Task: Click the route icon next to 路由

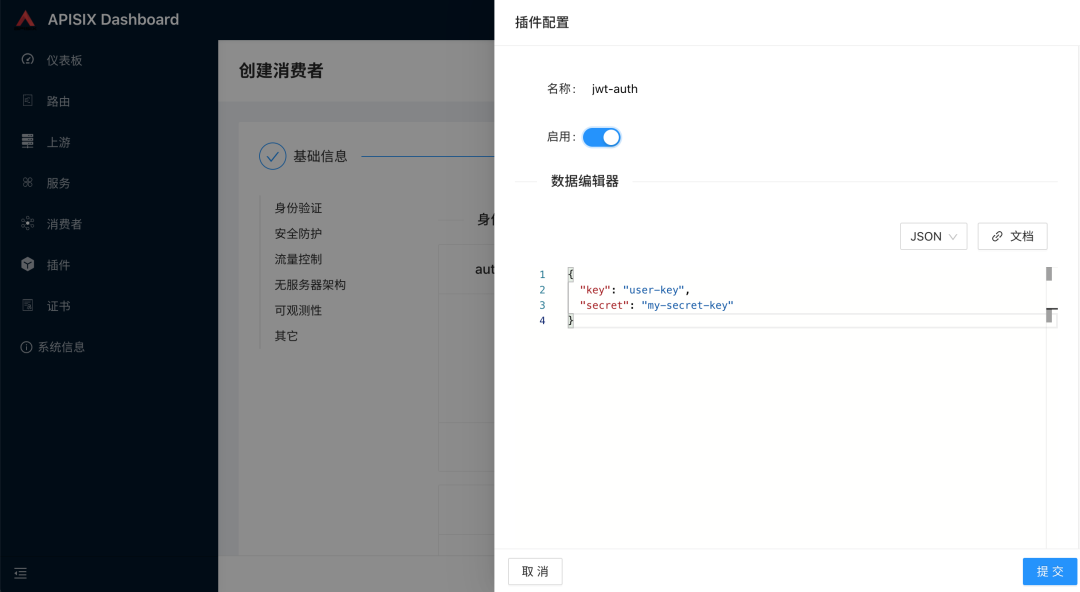Action: pos(28,101)
